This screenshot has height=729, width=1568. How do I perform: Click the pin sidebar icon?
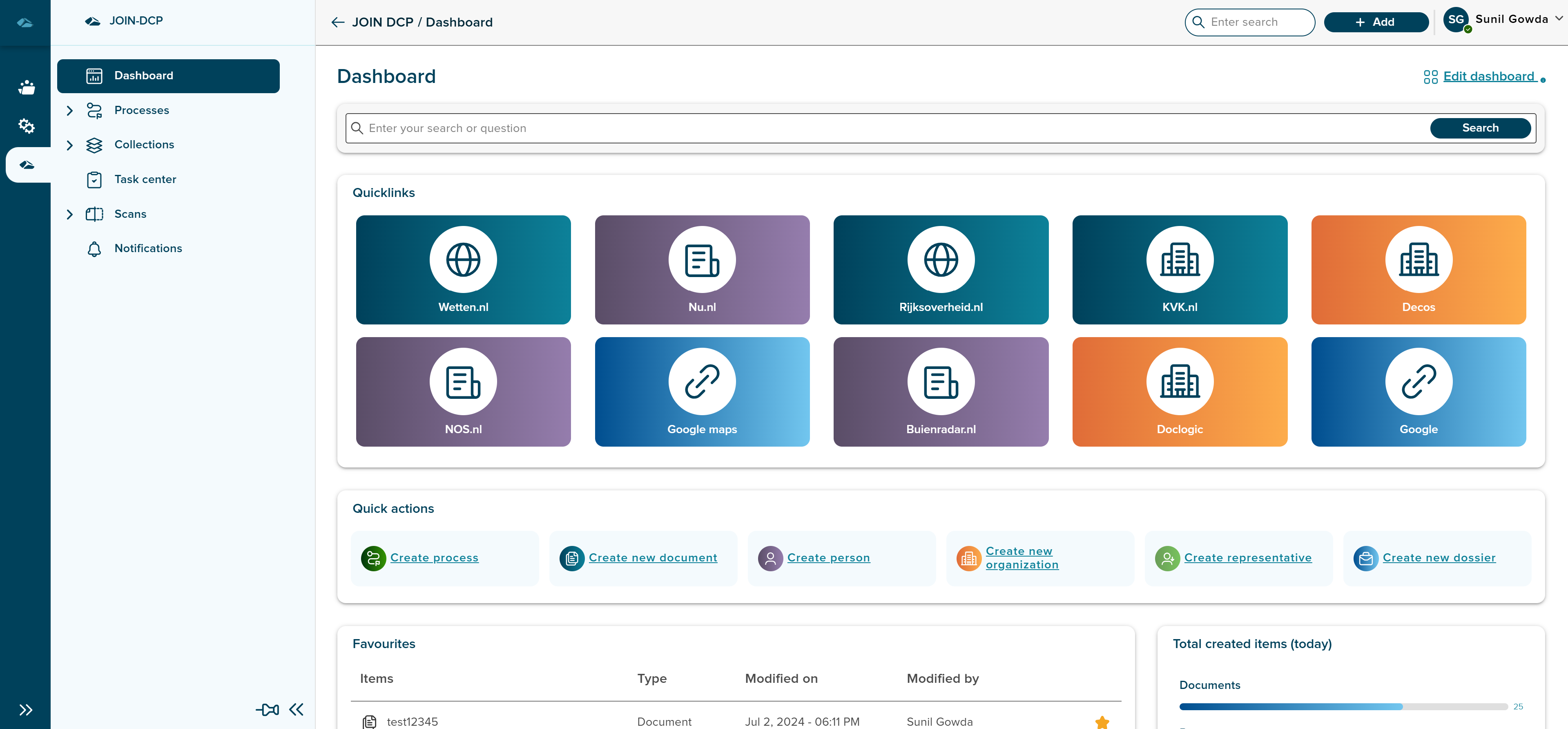point(267,709)
